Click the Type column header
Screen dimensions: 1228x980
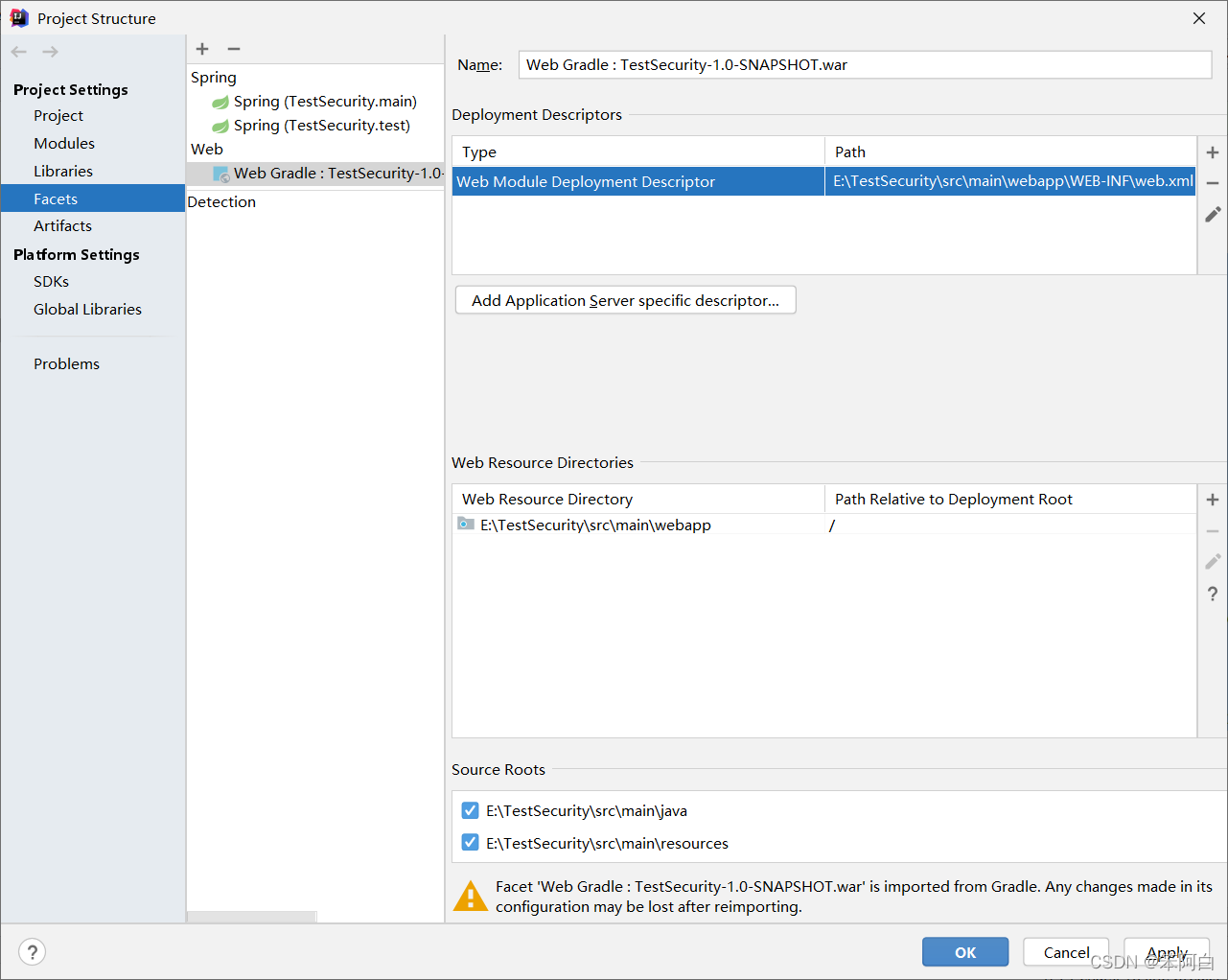point(638,152)
